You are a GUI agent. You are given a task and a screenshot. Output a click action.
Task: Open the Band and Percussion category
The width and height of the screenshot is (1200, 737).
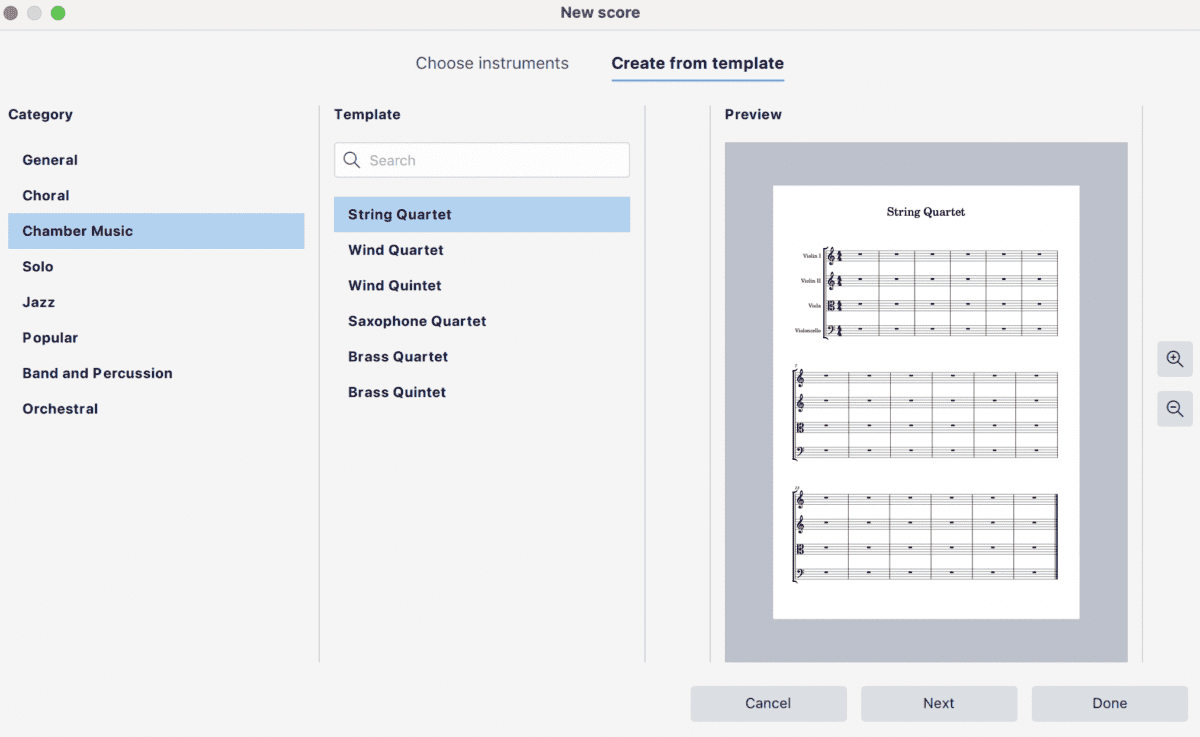click(97, 373)
